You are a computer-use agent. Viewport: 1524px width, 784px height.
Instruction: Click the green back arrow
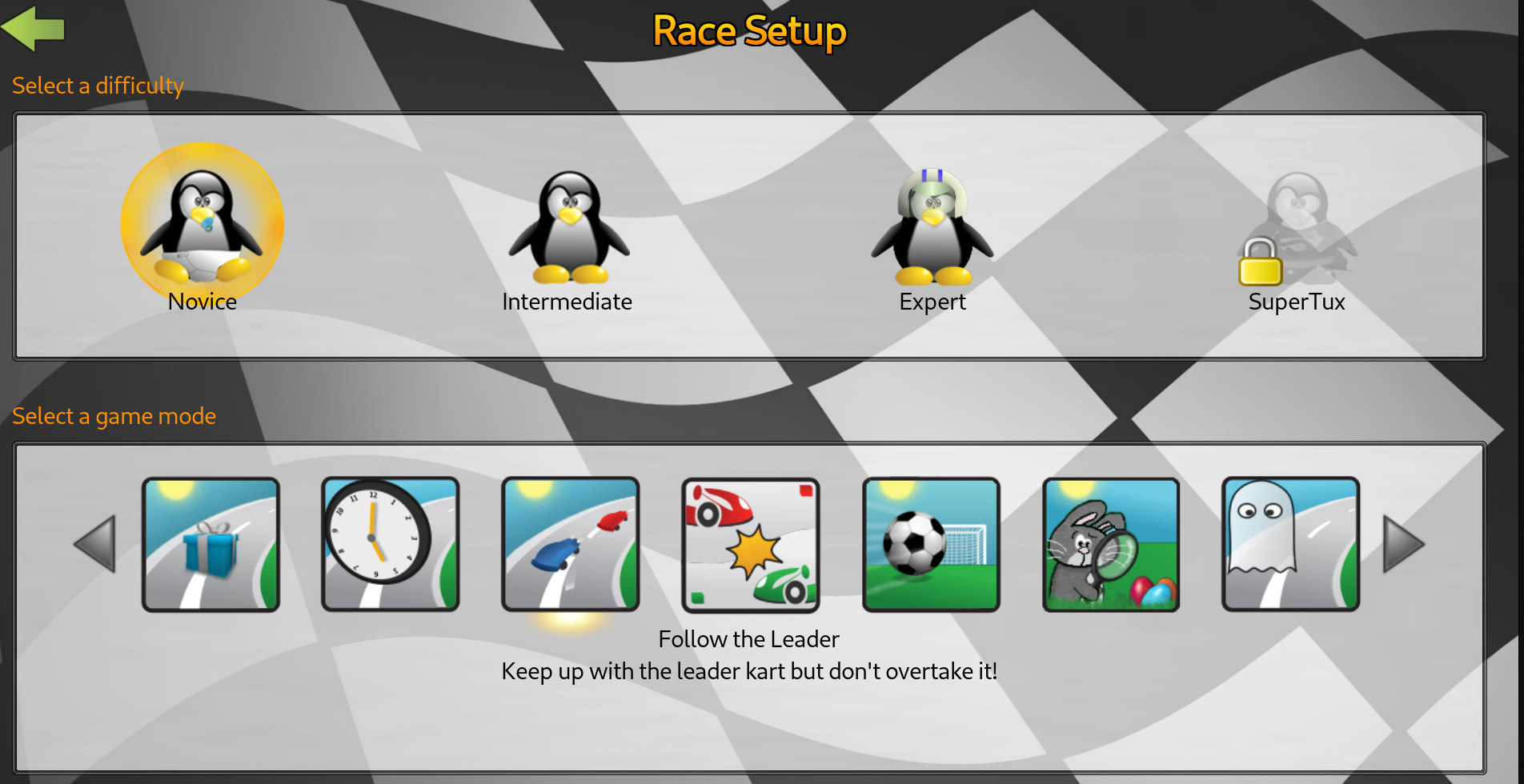point(33,28)
